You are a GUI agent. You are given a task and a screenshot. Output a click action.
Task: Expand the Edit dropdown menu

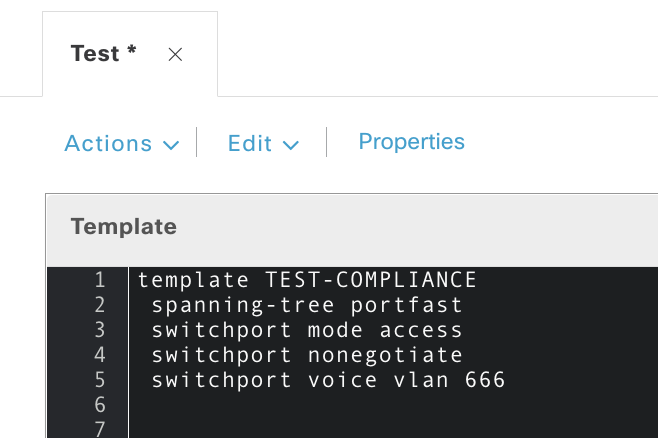[x=263, y=144]
